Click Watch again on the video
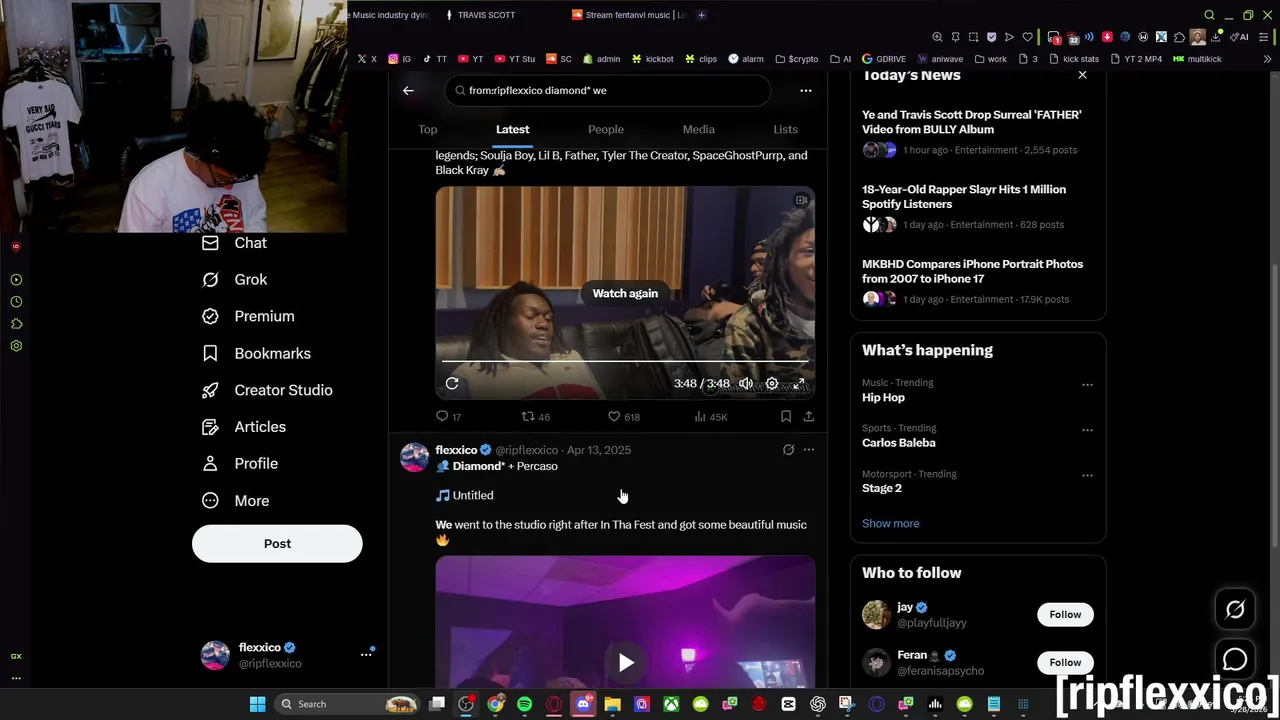Screen dimensions: 1280x720 [x=625, y=293]
